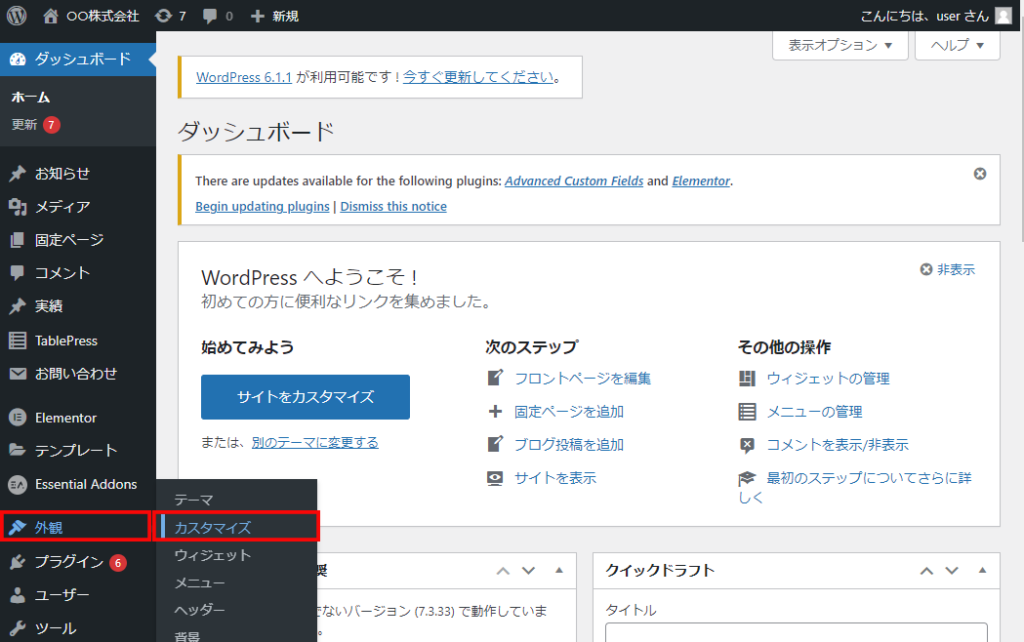Open the updates icon showing 7
1024x642 pixels.
click(170, 16)
